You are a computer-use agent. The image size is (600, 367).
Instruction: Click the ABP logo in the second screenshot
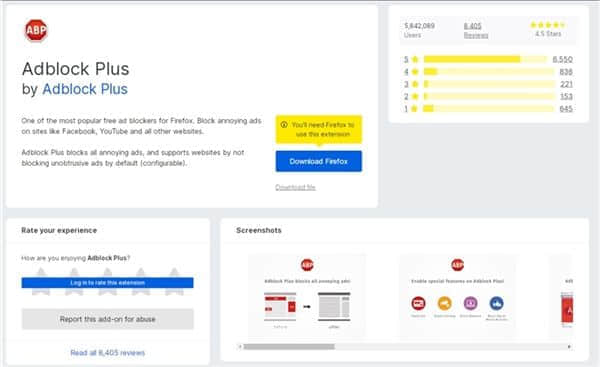(x=457, y=265)
